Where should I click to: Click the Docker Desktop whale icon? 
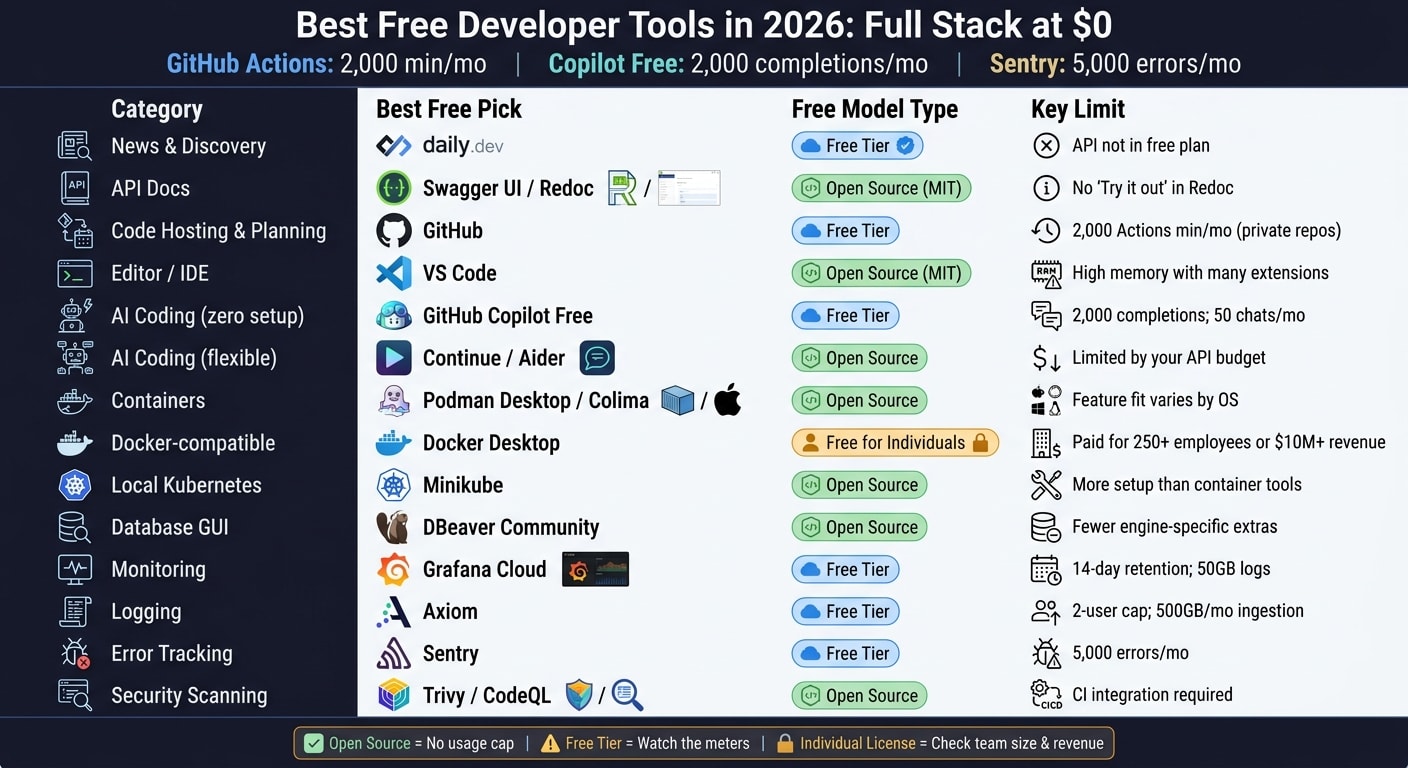(x=393, y=443)
